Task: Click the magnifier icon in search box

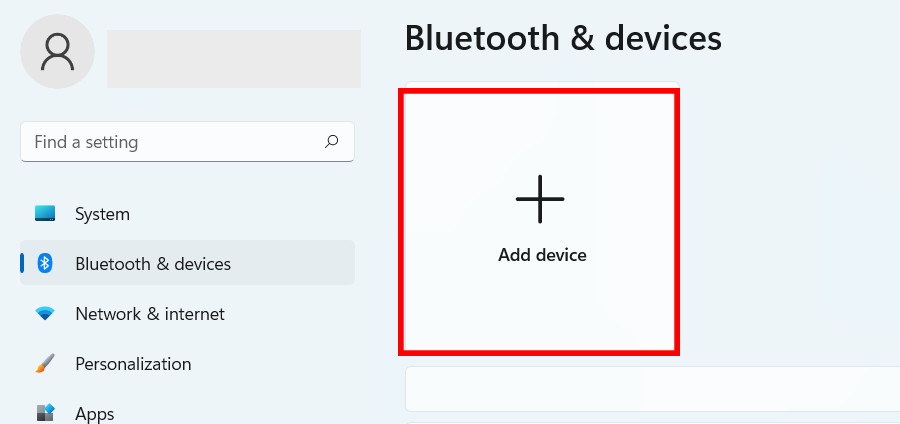Action: pyautogui.click(x=331, y=141)
